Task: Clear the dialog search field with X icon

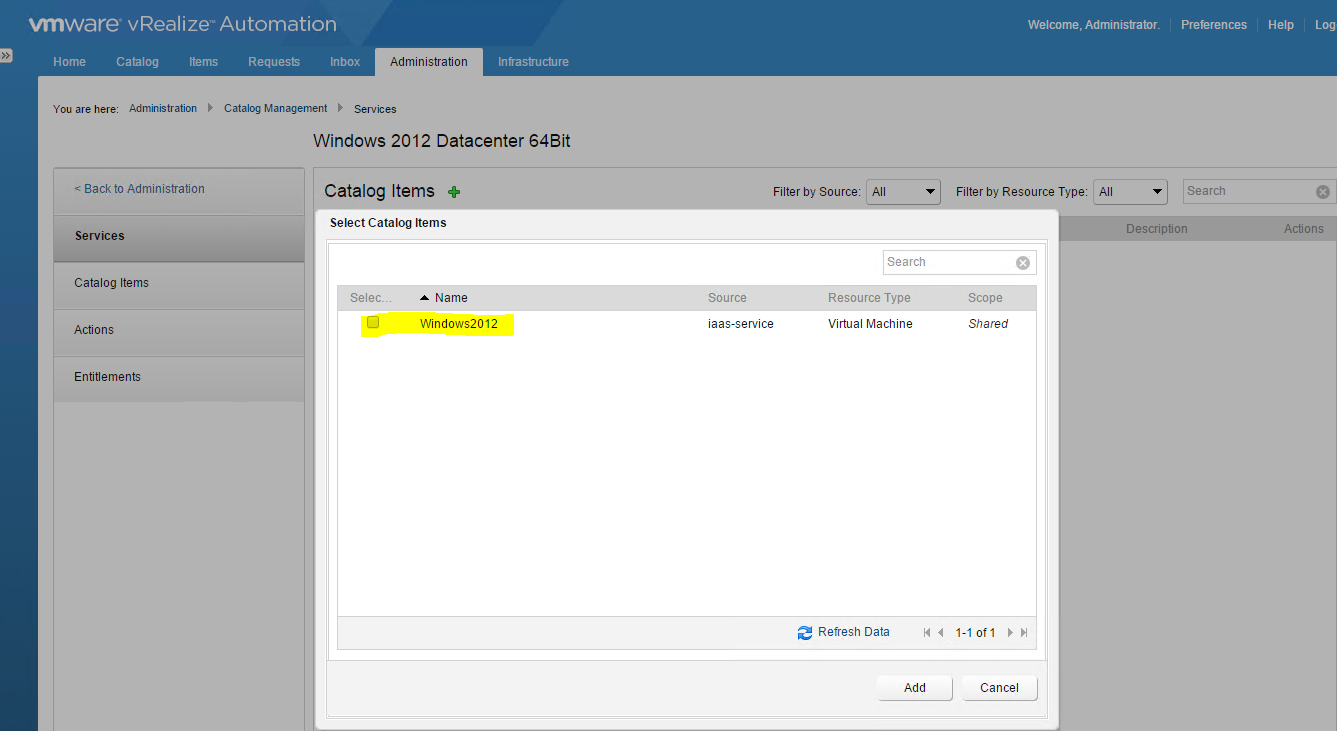Action: tap(1023, 263)
